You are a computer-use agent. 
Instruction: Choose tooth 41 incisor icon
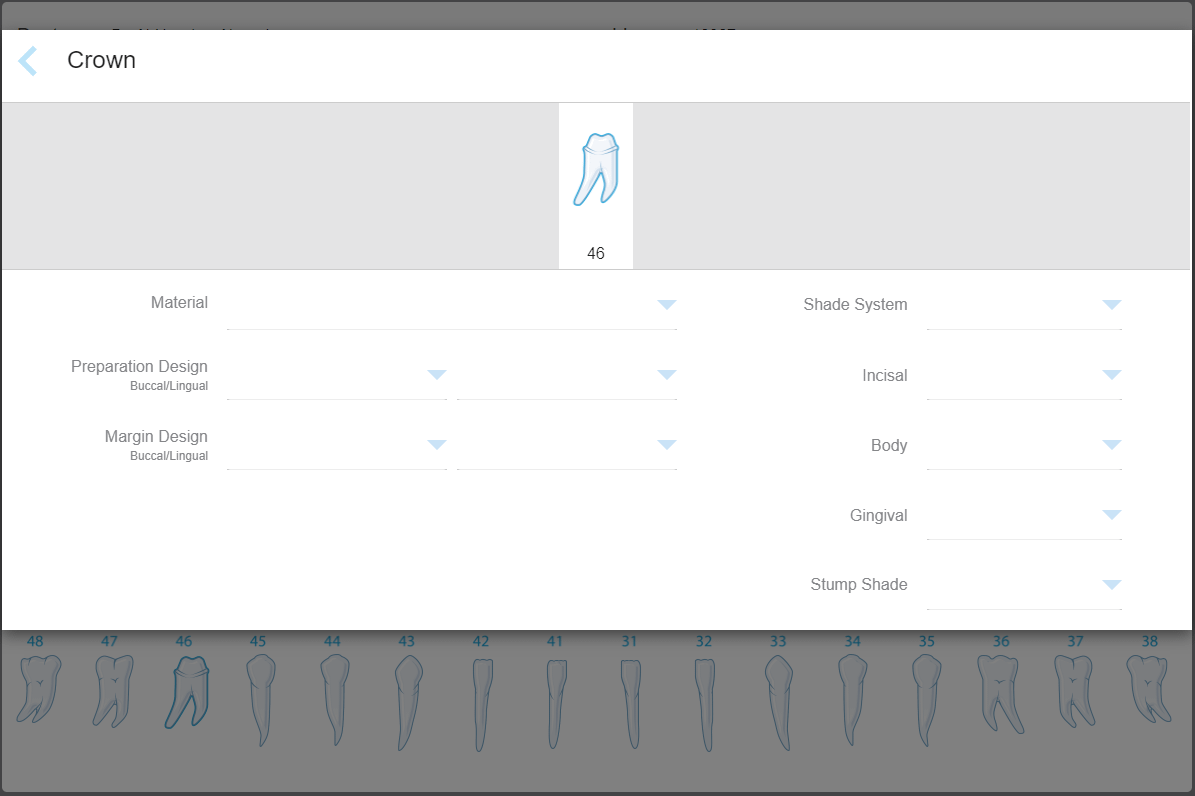pyautogui.click(x=555, y=702)
